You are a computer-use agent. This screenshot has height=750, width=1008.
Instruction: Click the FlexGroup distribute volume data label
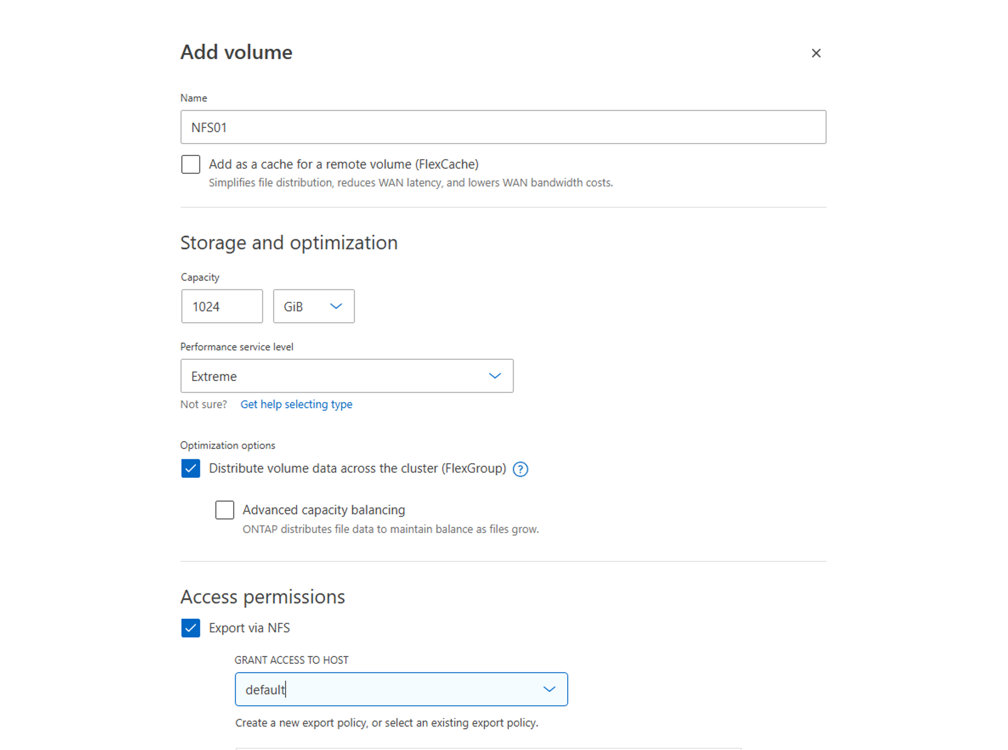pos(357,468)
